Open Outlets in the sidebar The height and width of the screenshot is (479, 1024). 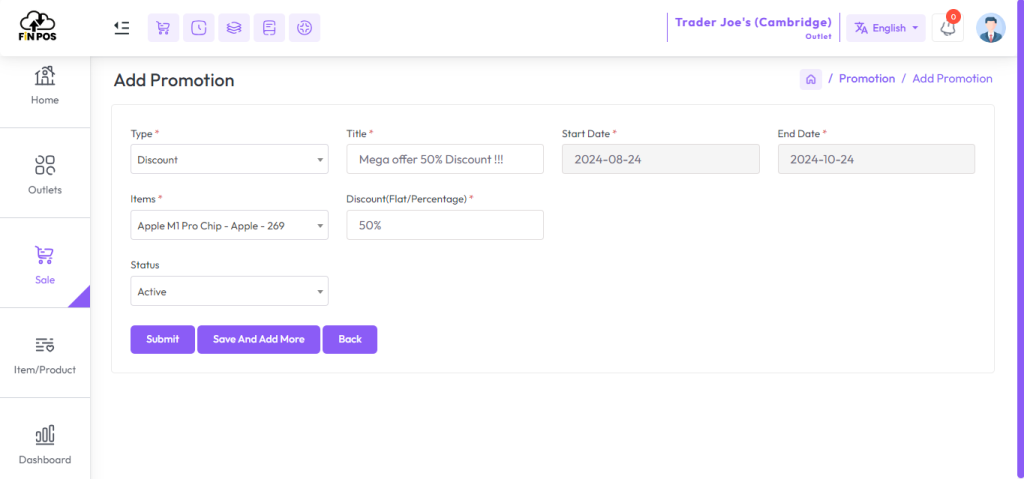click(x=44, y=173)
